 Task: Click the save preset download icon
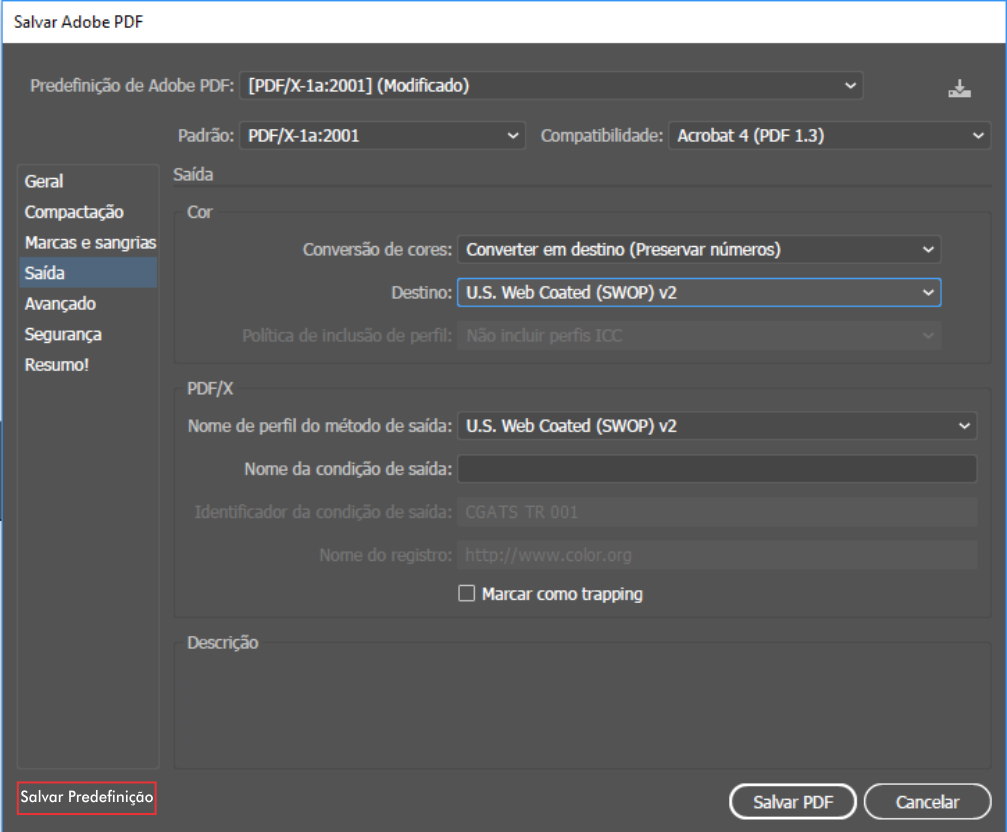click(x=959, y=88)
